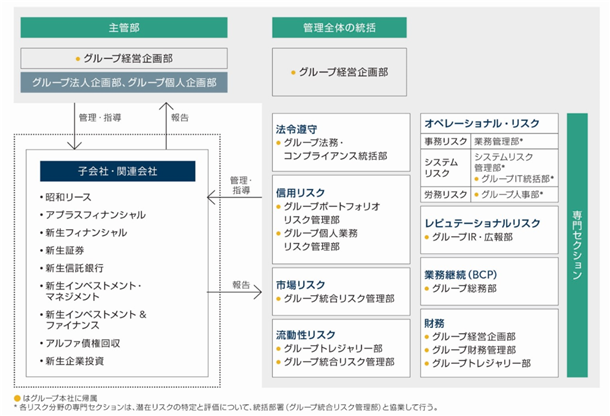
Task: Select アプラスフィナンシャル in the subsidiary list
Action: [96, 215]
